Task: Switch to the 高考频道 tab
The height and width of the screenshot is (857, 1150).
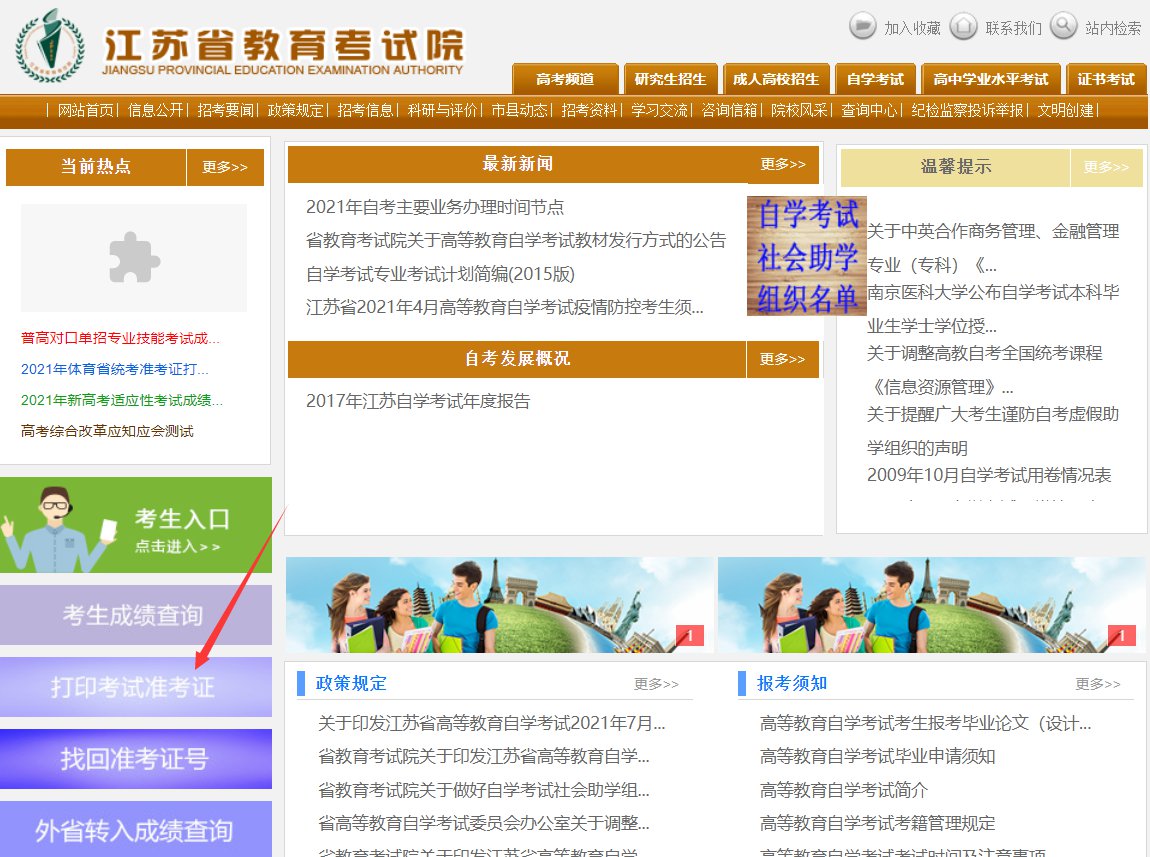Action: 565,79
